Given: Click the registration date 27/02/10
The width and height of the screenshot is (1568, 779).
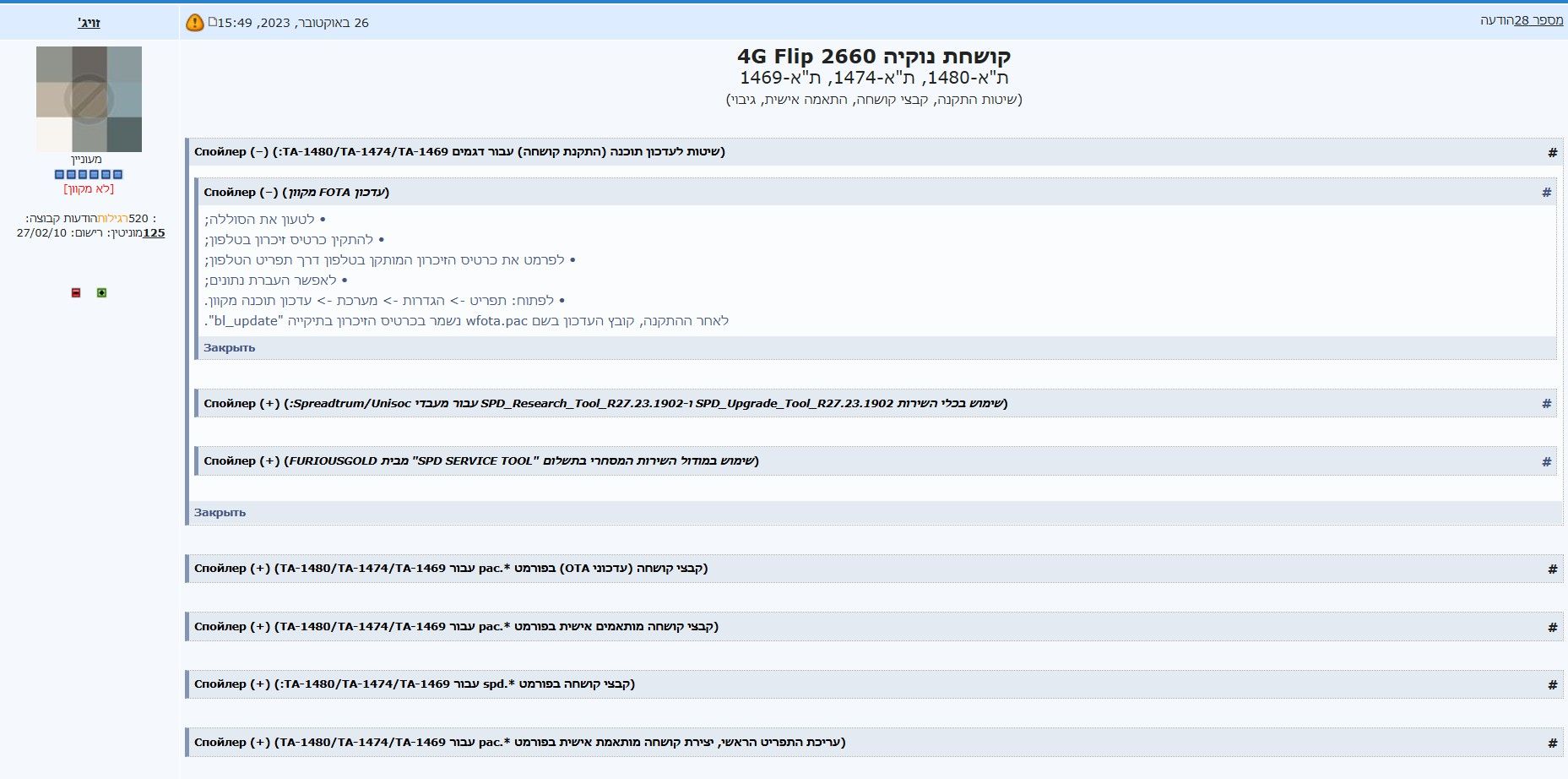Looking at the screenshot, I should 41,233.
